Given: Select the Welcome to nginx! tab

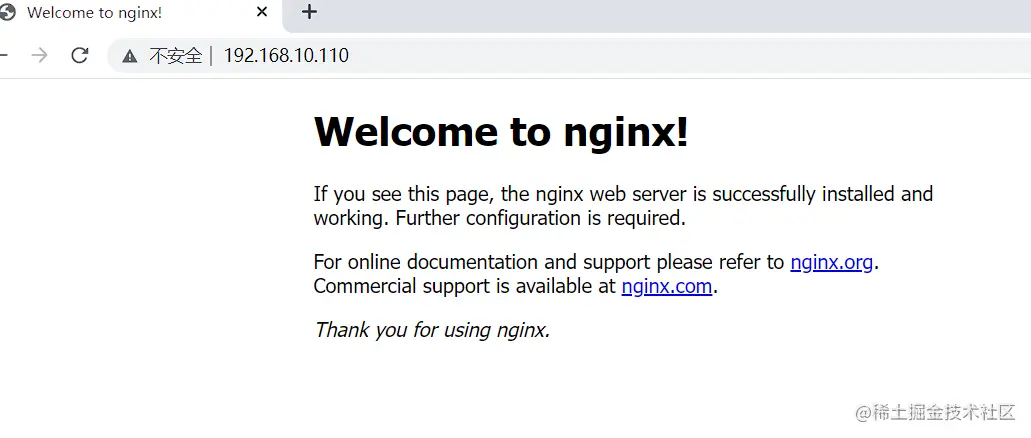Looking at the screenshot, I should pos(141,14).
